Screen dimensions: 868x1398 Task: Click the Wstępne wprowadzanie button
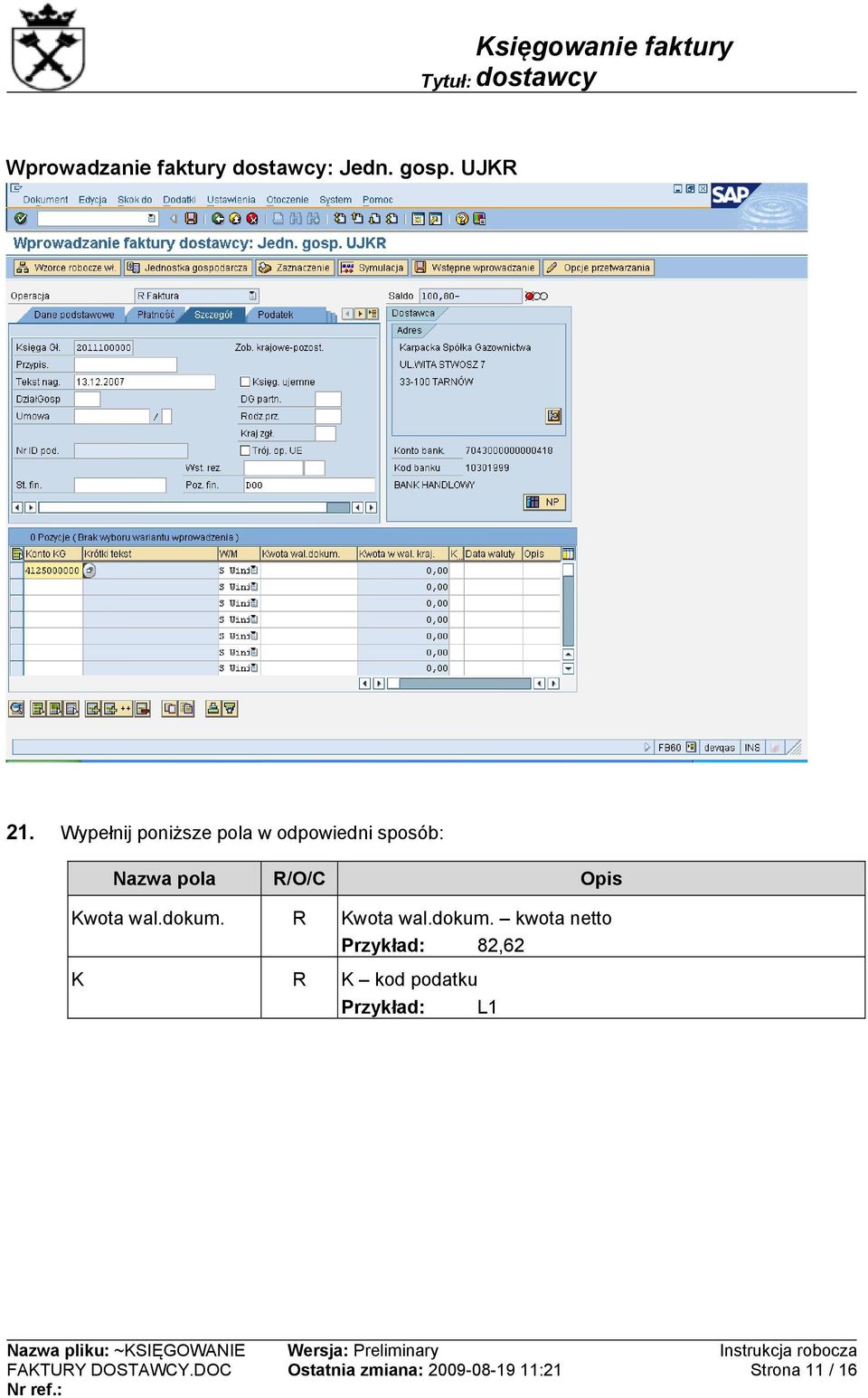pyautogui.click(x=476, y=268)
